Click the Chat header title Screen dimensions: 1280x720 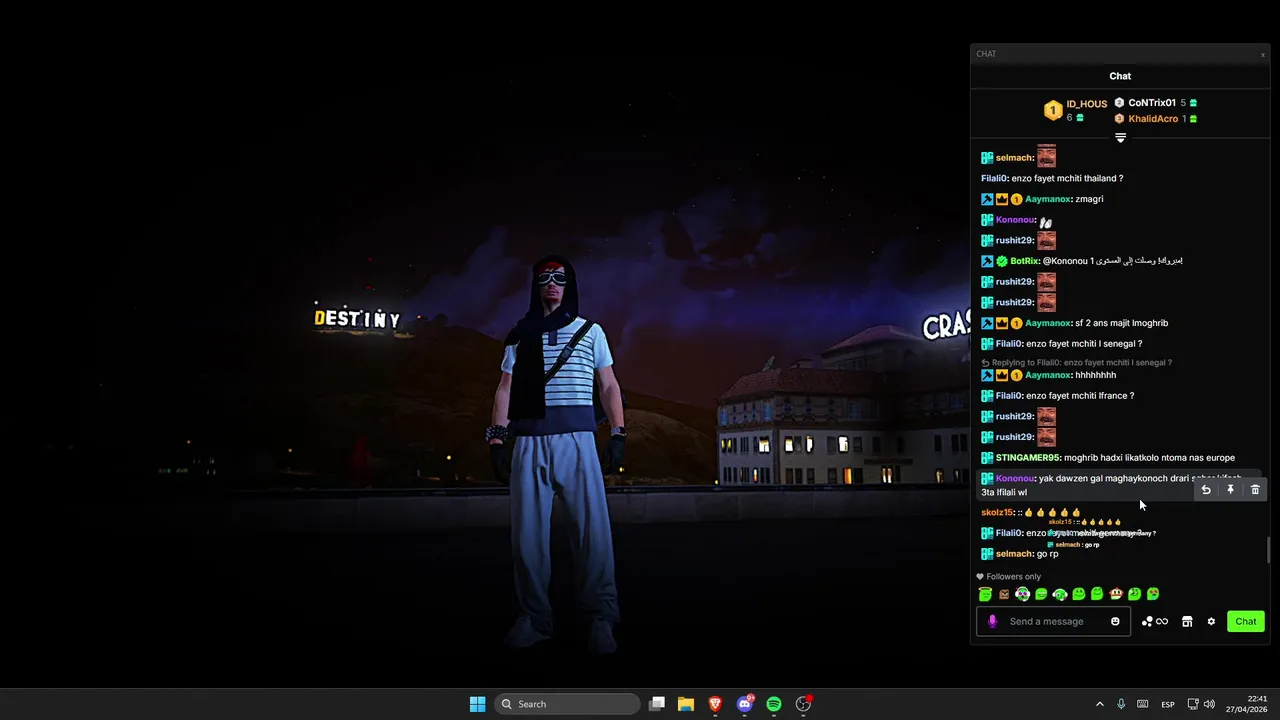[x=1120, y=76]
